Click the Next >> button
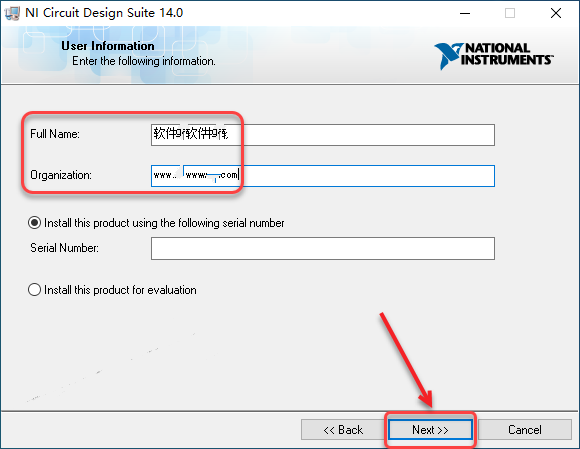This screenshot has height=449, width=580. [430, 429]
